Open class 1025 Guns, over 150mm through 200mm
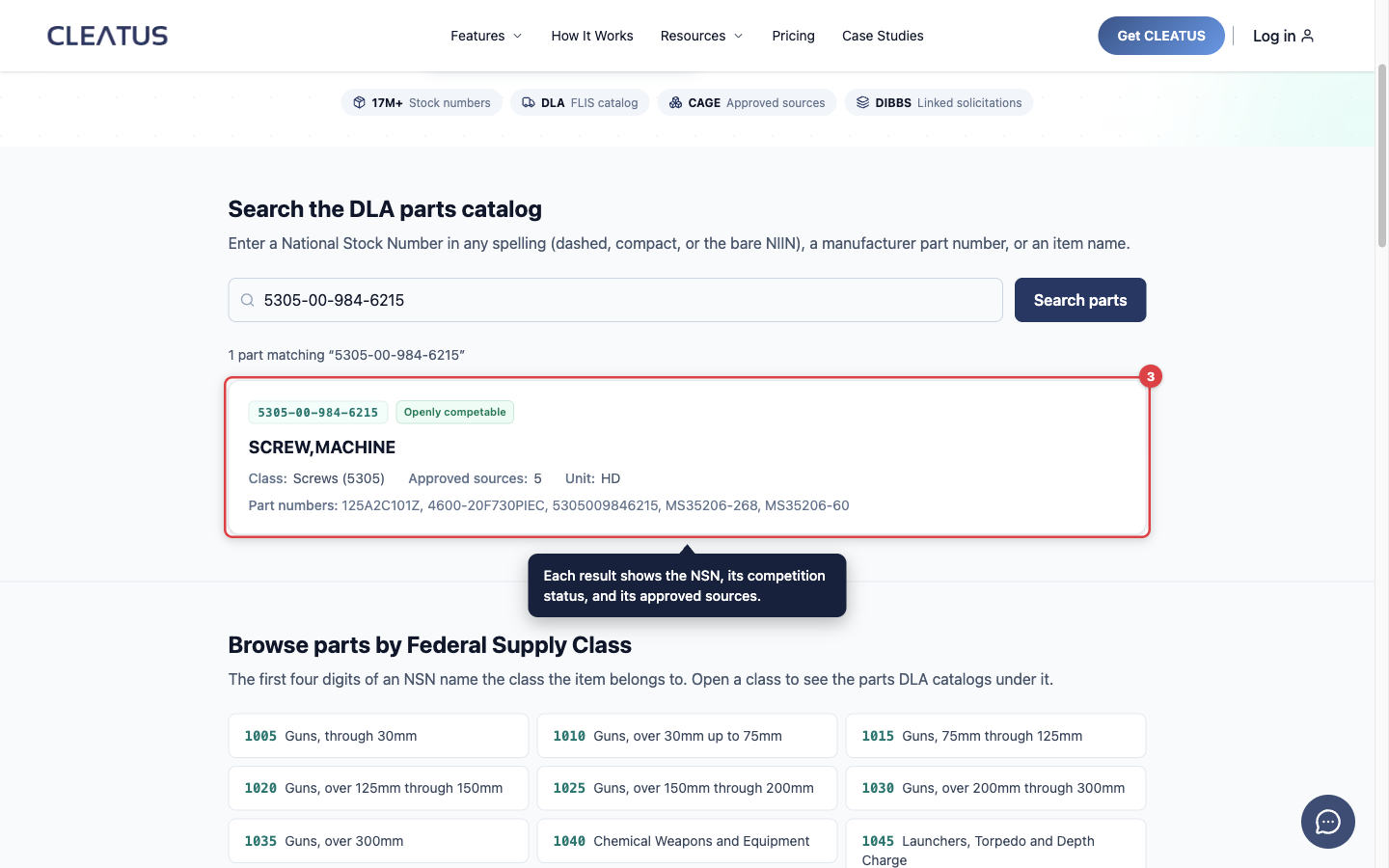Image resolution: width=1389 pixels, height=868 pixels. [x=687, y=788]
